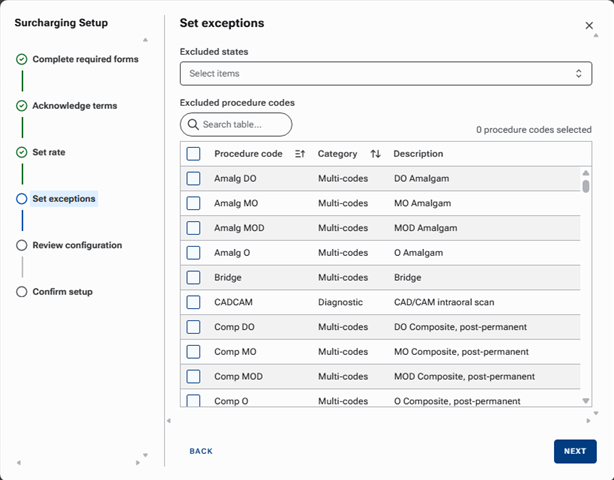The height and width of the screenshot is (480, 614).
Task: Click the sidebar scroll down arrow
Action: click(x=145, y=455)
